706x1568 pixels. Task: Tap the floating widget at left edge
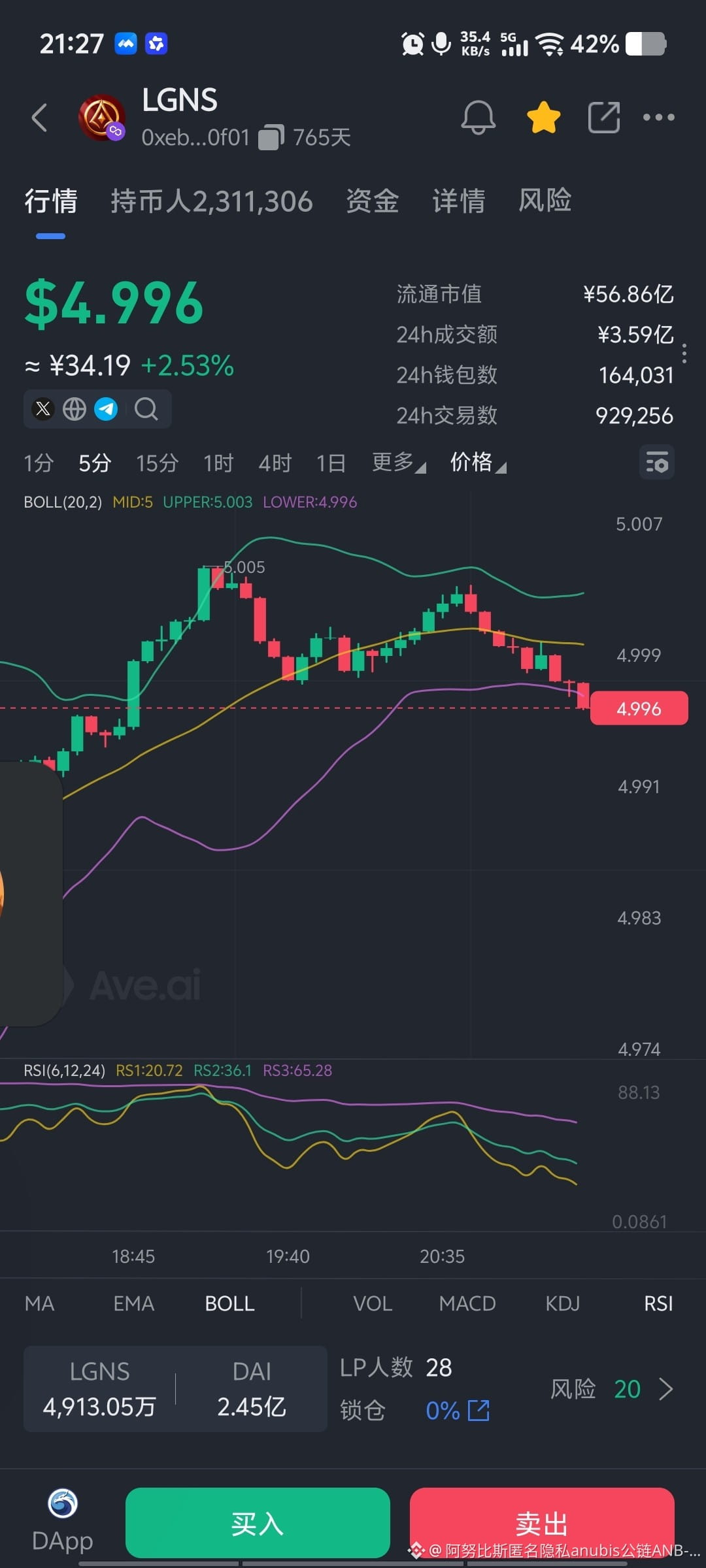tap(31, 894)
